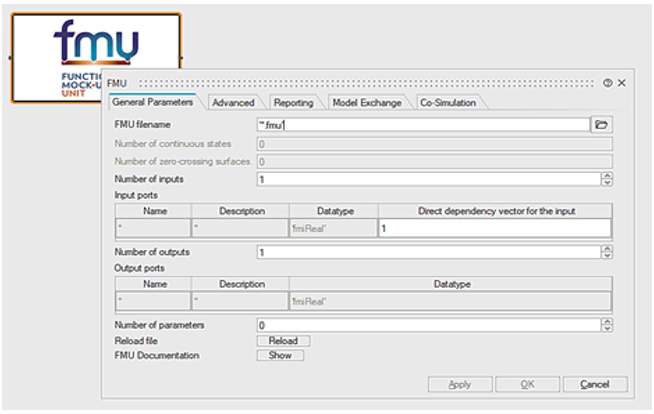Go to the Co-Simulation tab
This screenshot has width=654, height=414.
pyautogui.click(x=447, y=103)
